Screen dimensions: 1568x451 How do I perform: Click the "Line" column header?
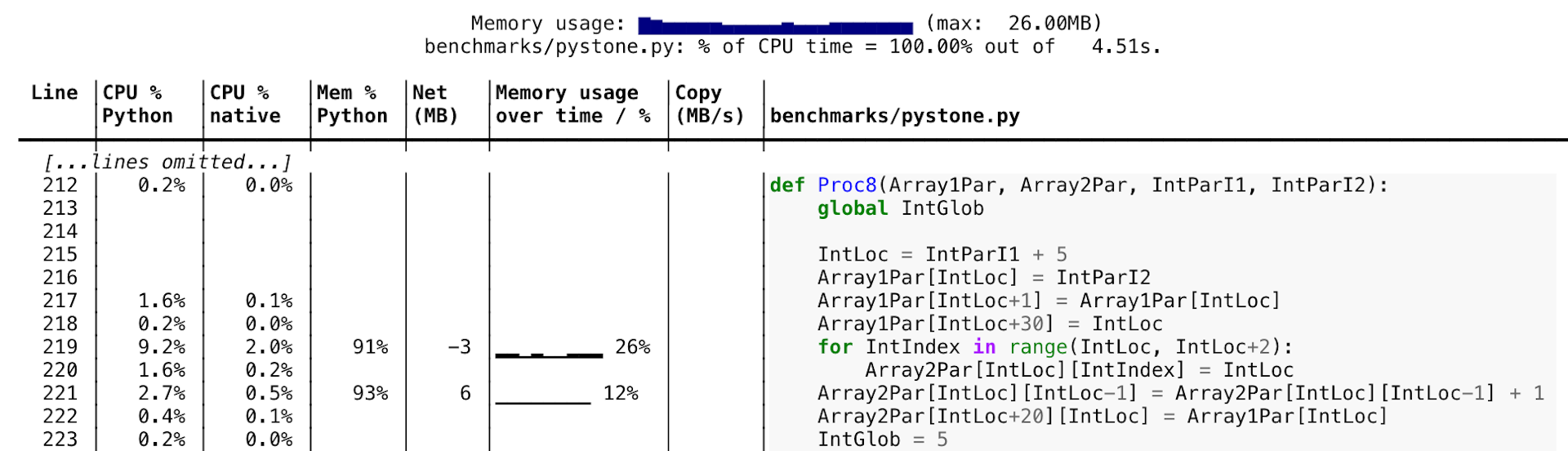[x=54, y=93]
